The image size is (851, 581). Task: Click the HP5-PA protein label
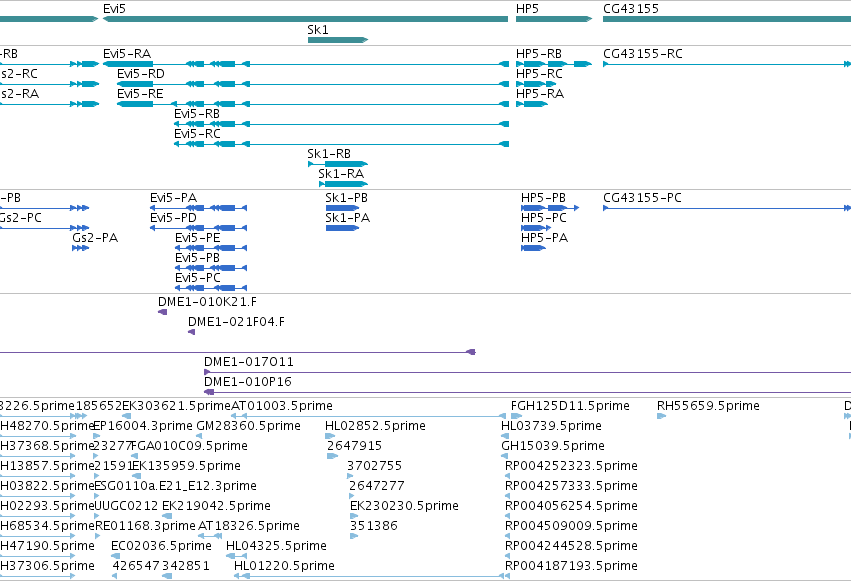coord(544,238)
